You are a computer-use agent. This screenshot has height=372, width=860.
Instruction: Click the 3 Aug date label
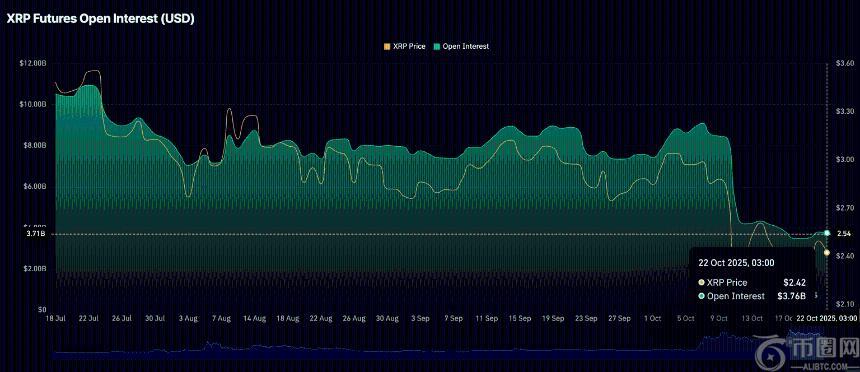[188, 318]
